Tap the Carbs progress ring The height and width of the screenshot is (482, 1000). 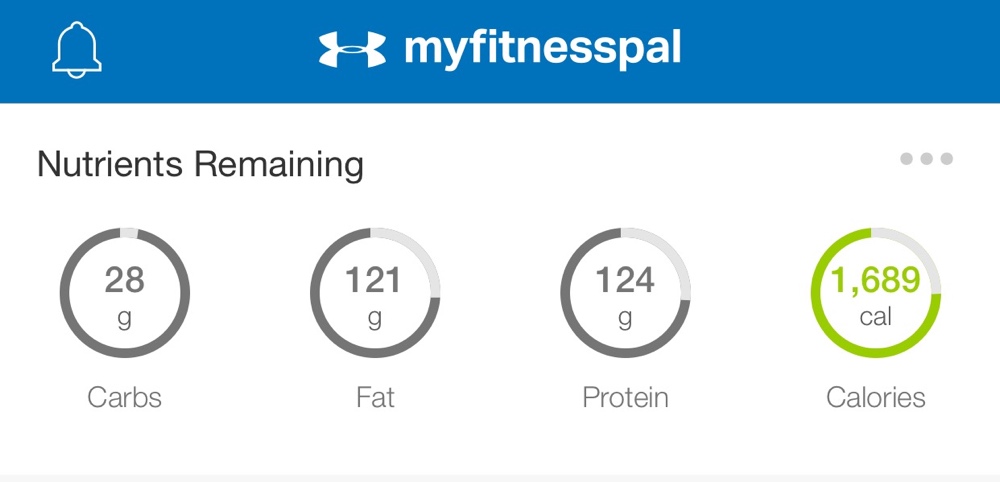click(x=124, y=293)
